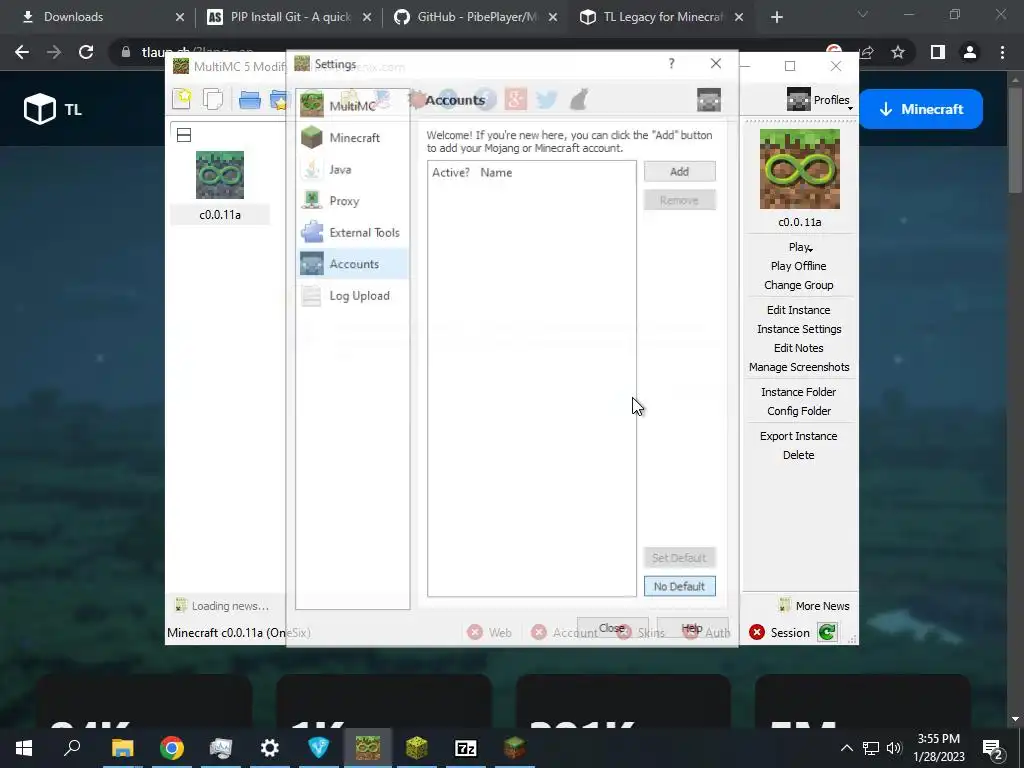Open the notification center icon
The height and width of the screenshot is (768, 1024).
(x=993, y=749)
